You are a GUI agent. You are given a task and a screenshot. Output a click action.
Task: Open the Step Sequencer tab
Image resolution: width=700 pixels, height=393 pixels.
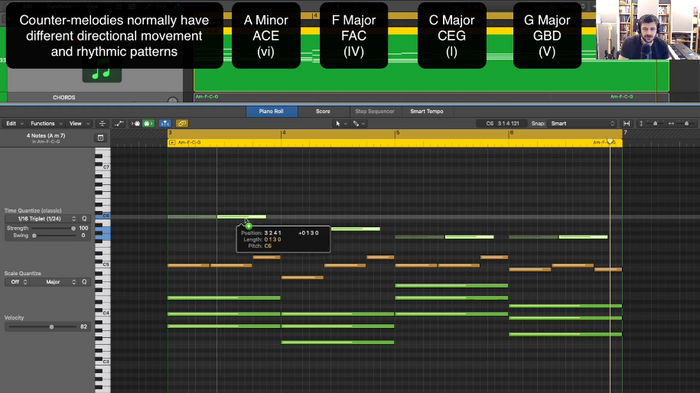click(375, 111)
